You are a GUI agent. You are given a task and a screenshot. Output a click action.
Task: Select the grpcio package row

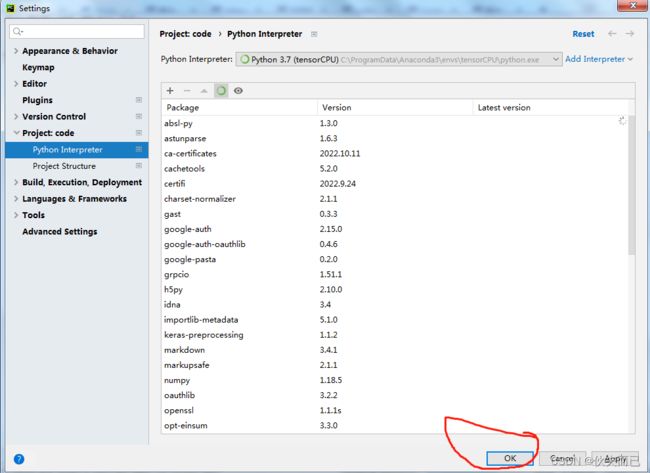395,274
